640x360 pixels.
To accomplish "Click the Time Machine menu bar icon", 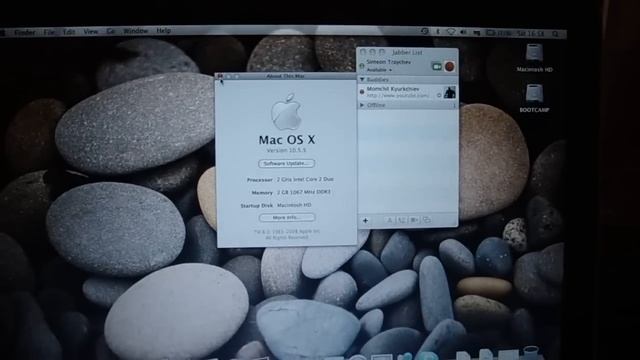I will tap(424, 31).
